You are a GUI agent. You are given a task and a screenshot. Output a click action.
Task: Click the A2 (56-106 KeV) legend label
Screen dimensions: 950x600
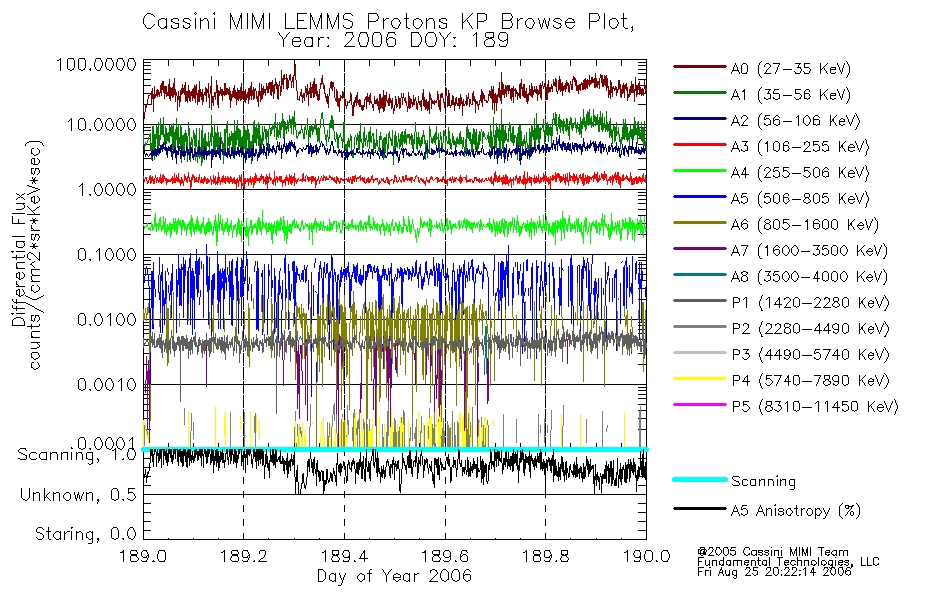pos(795,121)
